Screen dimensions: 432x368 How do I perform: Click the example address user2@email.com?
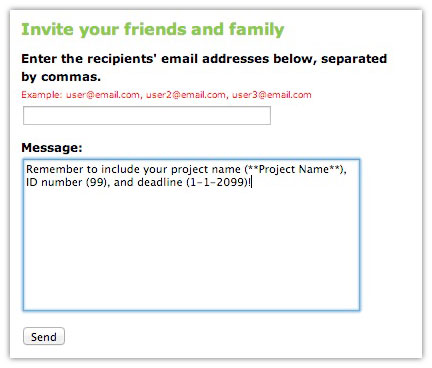click(x=186, y=95)
